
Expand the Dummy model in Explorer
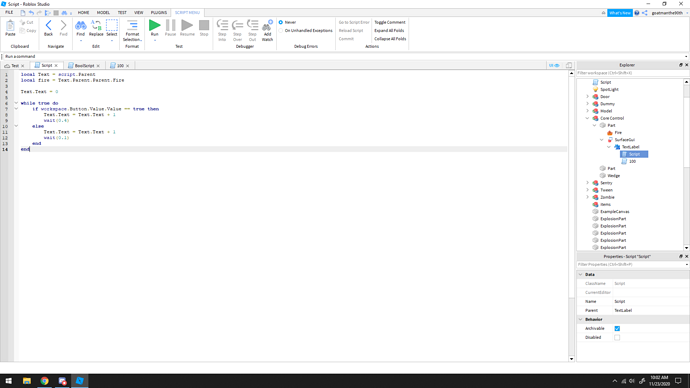click(587, 104)
